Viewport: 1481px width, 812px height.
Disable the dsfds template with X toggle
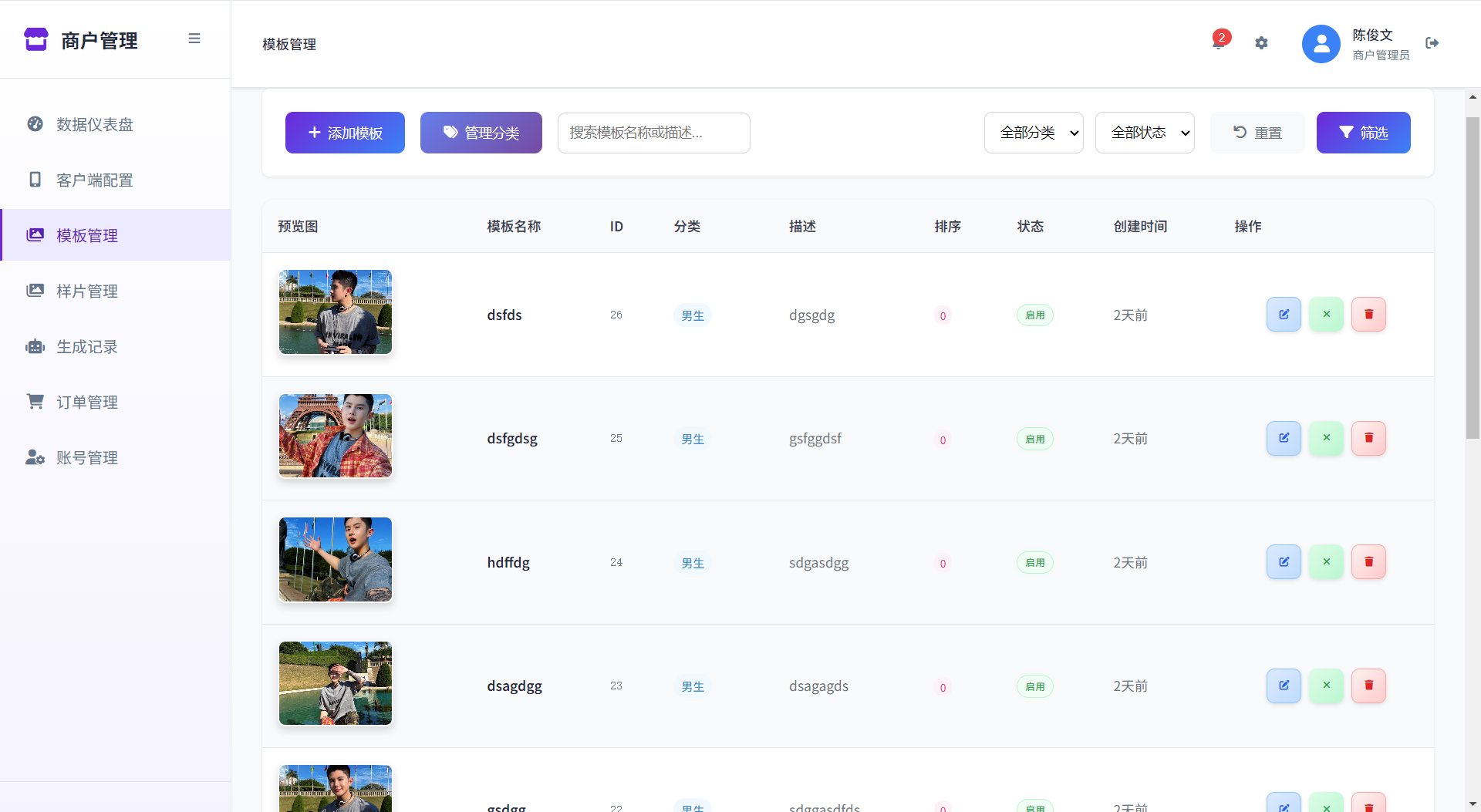(1326, 315)
